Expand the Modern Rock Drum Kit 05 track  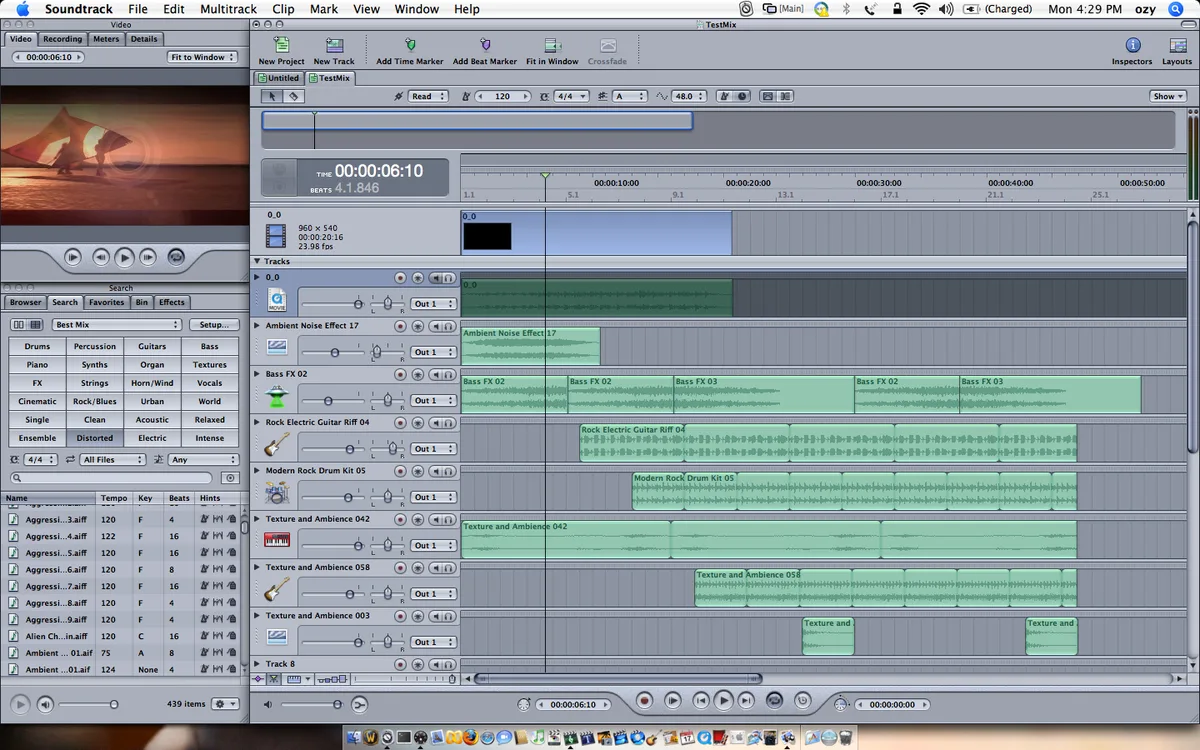(x=257, y=471)
